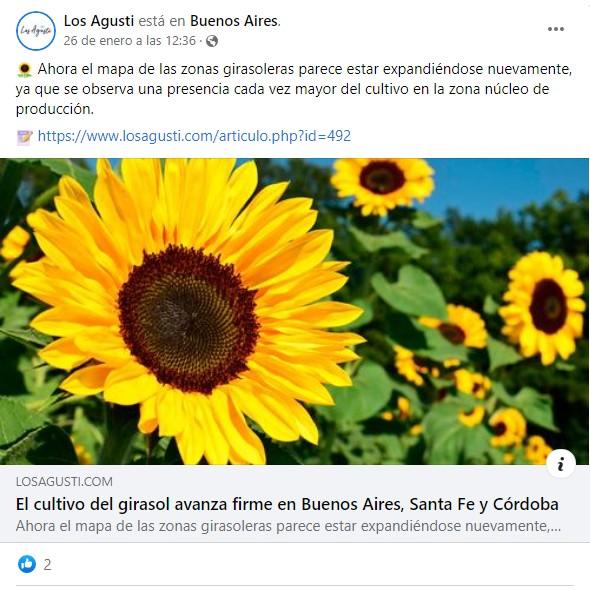Click the blue like reaction icon
The image size is (590, 590).
pyautogui.click(x=27, y=564)
